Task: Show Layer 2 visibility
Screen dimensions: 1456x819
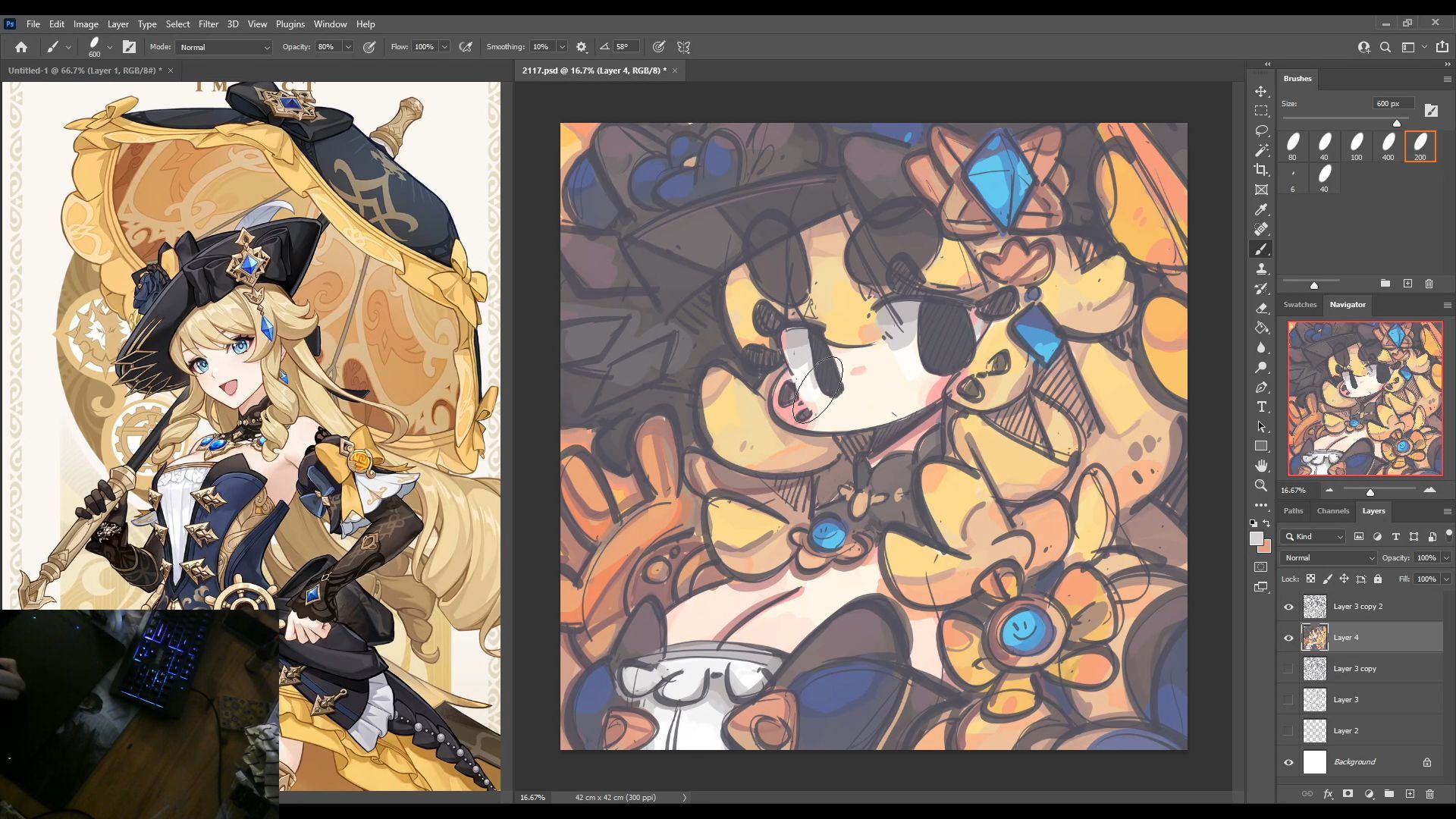Action: coord(1288,731)
